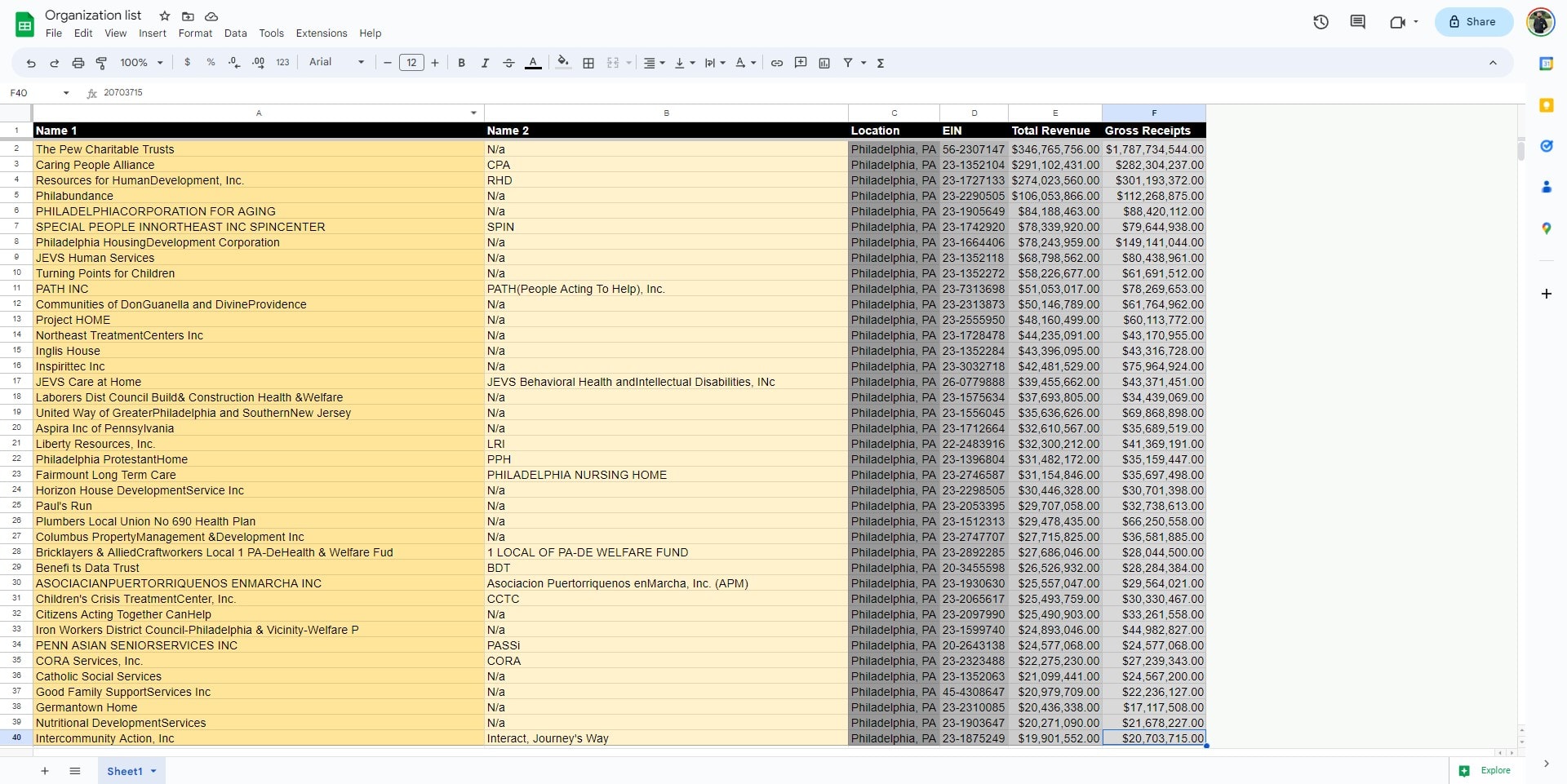Open all sheets list icon
This screenshot has width=1567, height=784.
point(75,771)
